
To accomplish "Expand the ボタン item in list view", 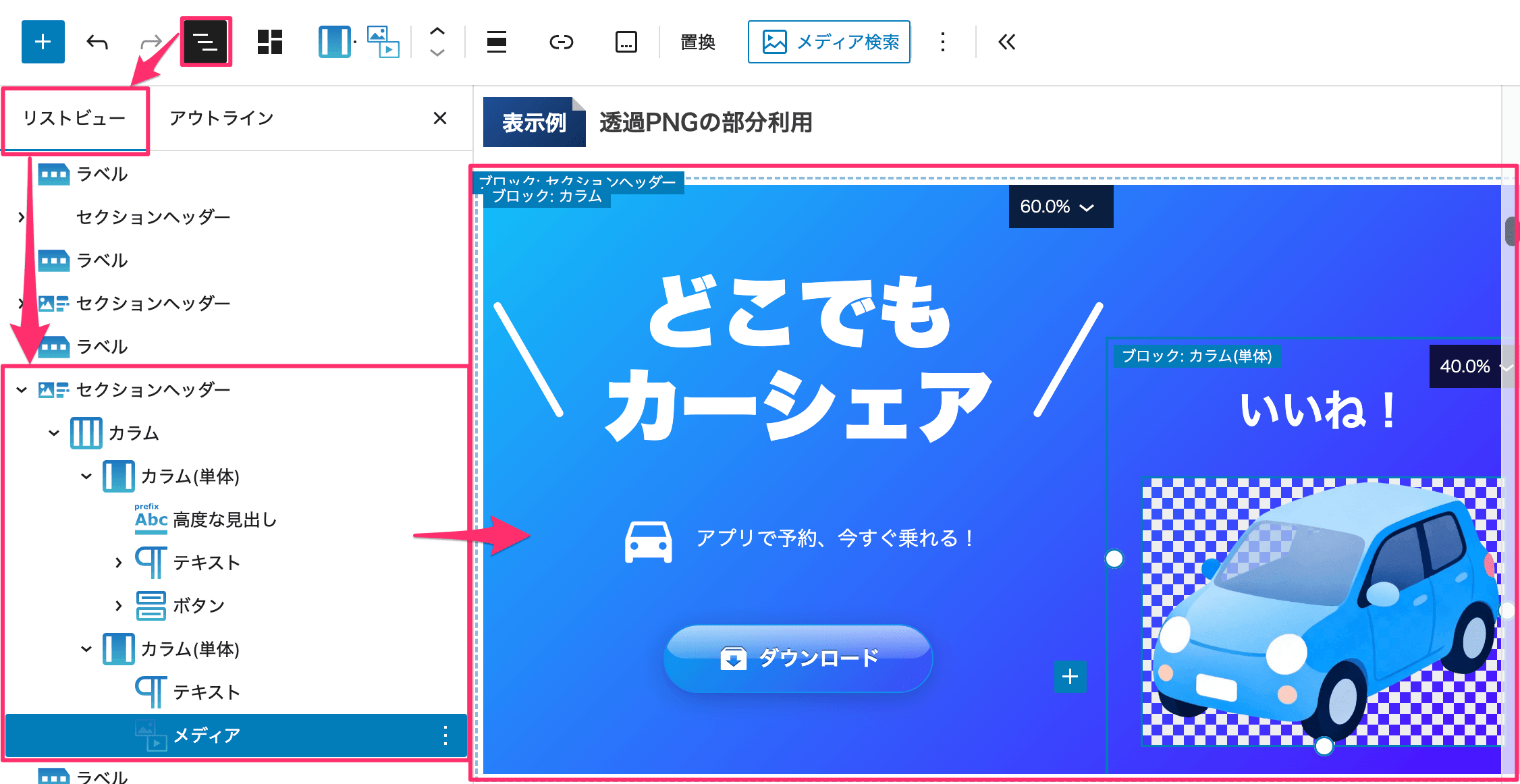I will tap(119, 605).
